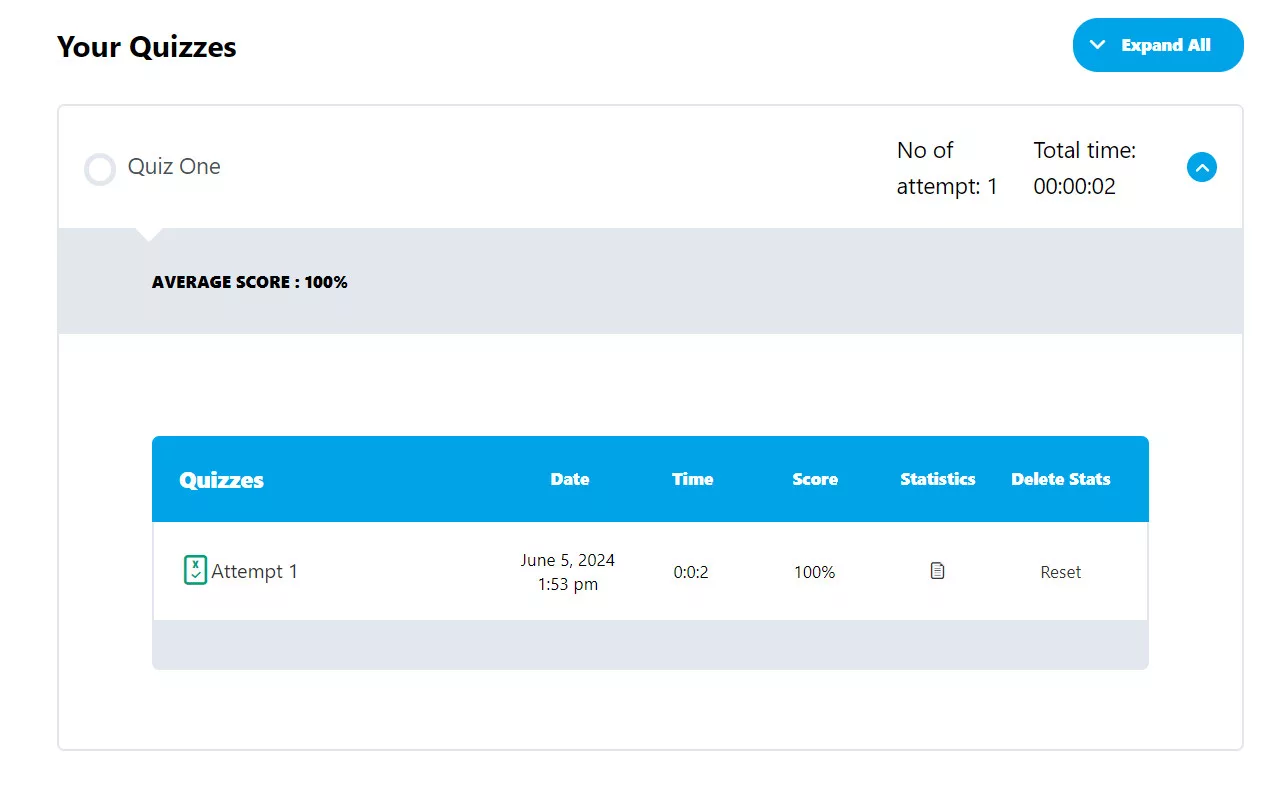Click the 100% score value of Attempt 1
Viewport: 1285px width, 788px height.
(x=814, y=572)
